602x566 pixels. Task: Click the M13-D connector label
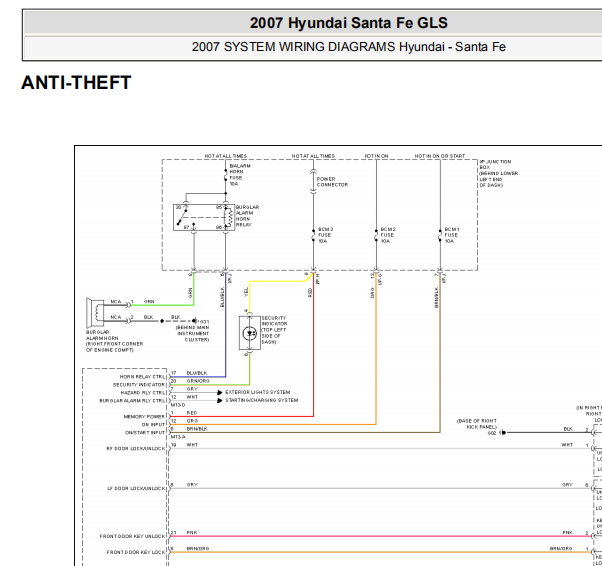click(x=178, y=405)
